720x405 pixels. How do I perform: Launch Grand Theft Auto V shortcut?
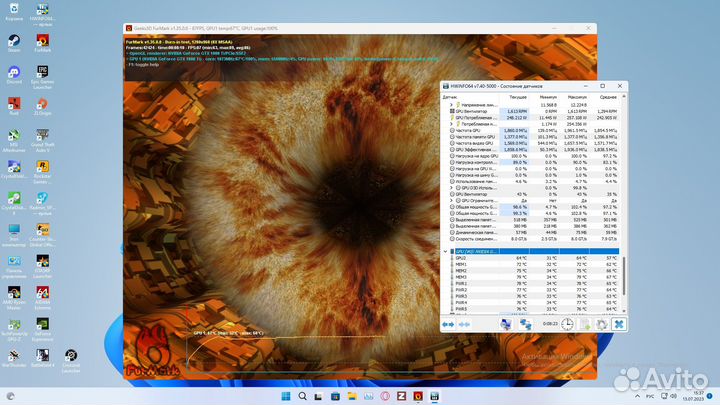[43, 140]
